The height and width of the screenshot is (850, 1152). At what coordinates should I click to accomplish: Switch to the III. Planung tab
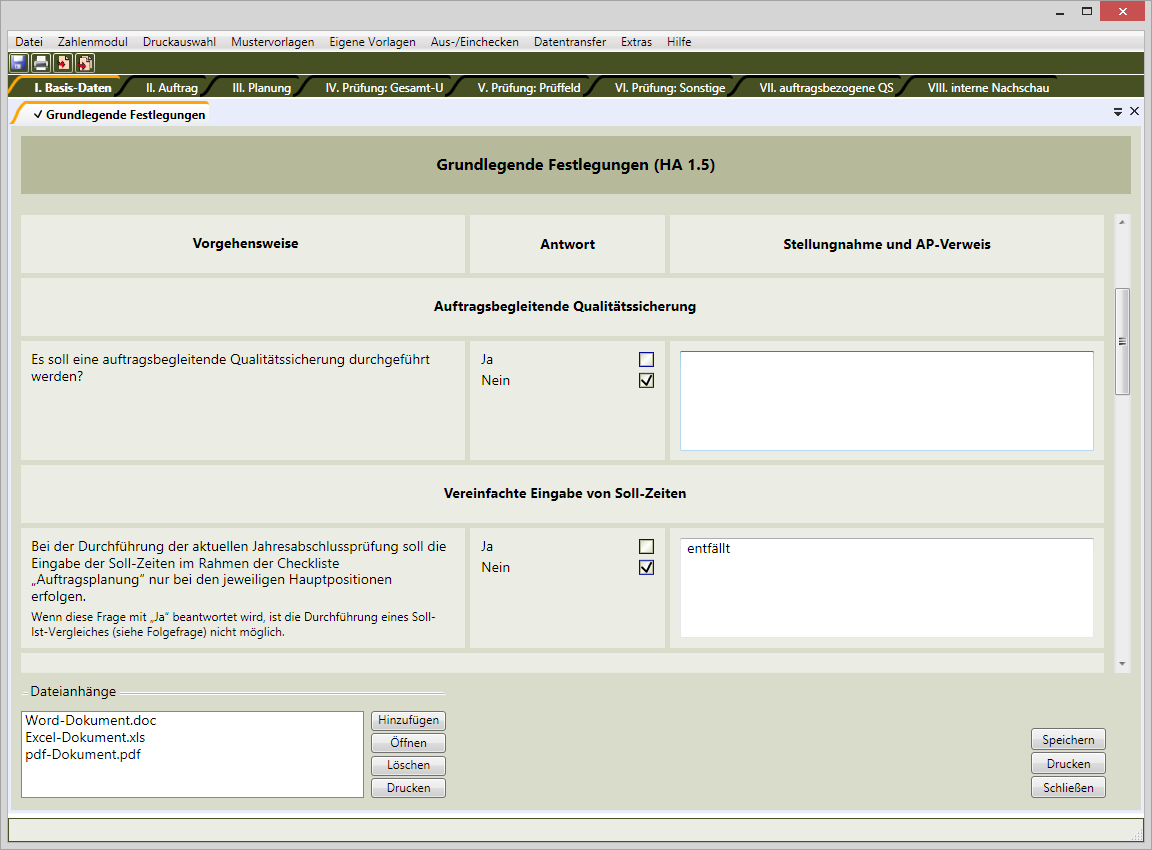(x=261, y=88)
